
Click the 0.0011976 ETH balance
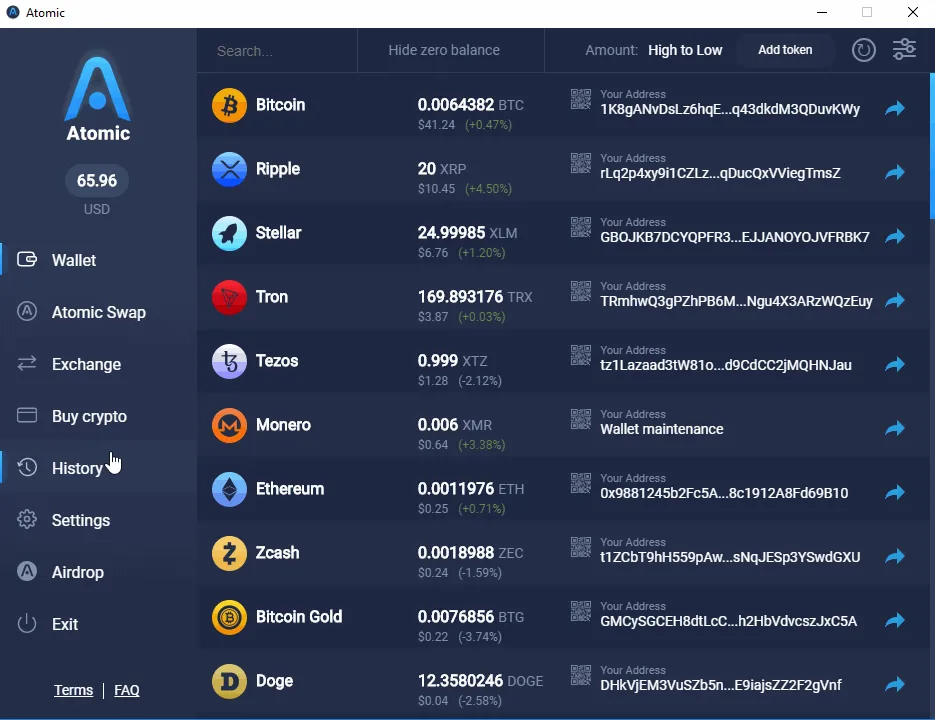470,489
